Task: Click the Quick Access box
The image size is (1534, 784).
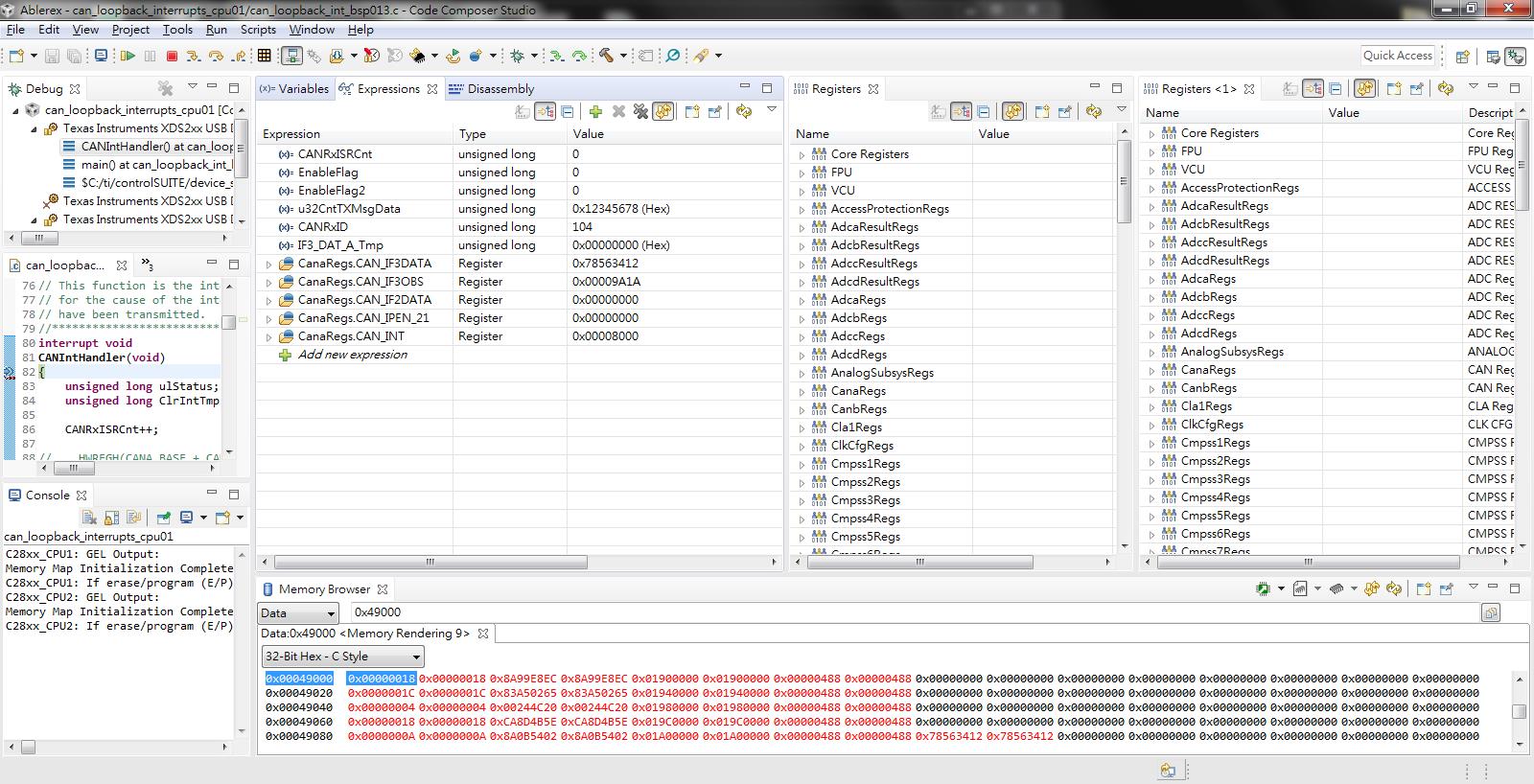Action: tap(1397, 56)
